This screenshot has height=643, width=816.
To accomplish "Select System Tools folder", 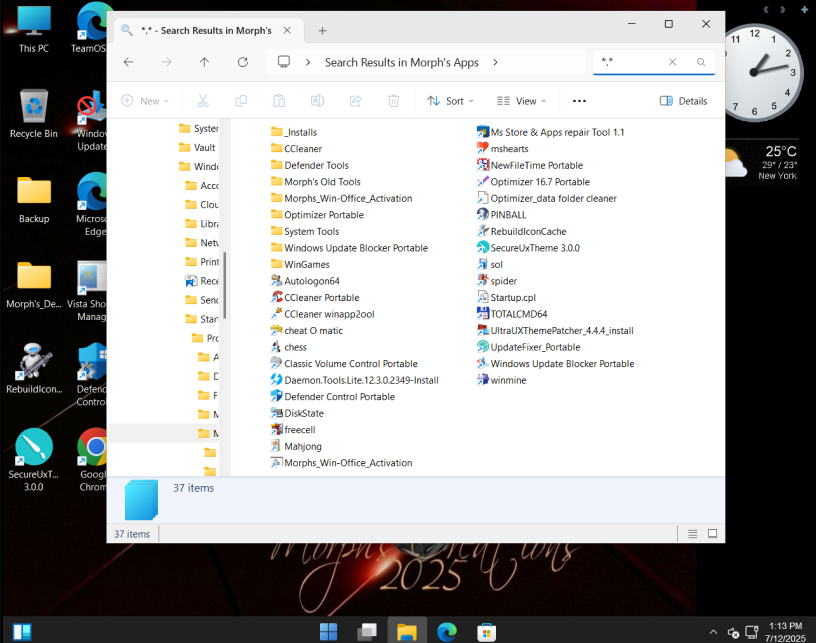I will (305, 232).
